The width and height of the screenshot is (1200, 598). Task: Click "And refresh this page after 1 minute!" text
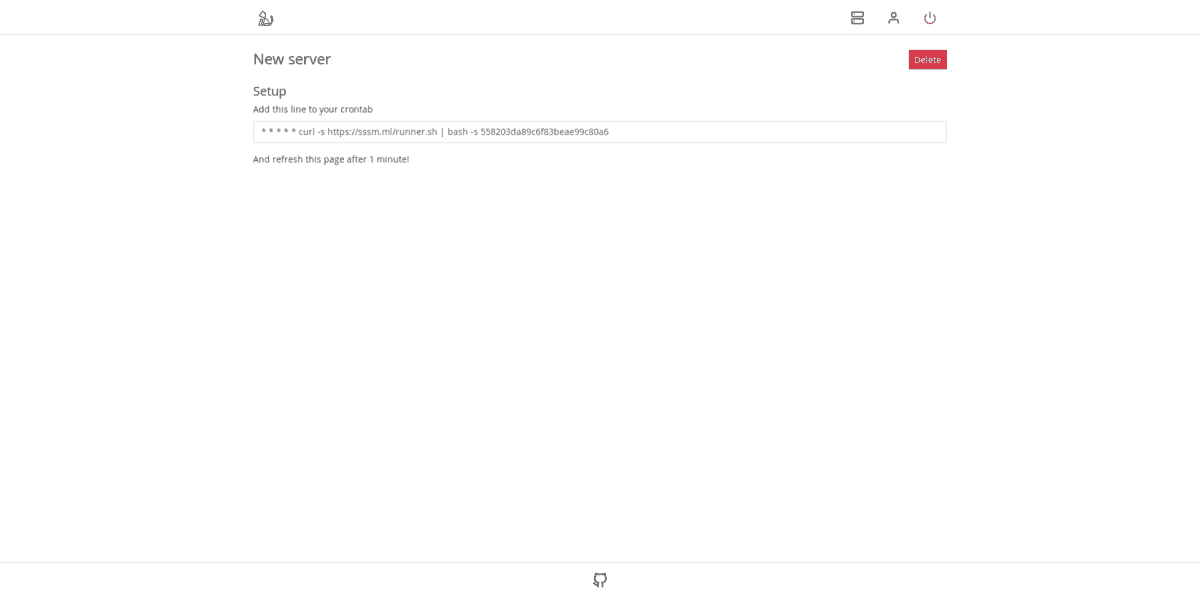(x=331, y=159)
